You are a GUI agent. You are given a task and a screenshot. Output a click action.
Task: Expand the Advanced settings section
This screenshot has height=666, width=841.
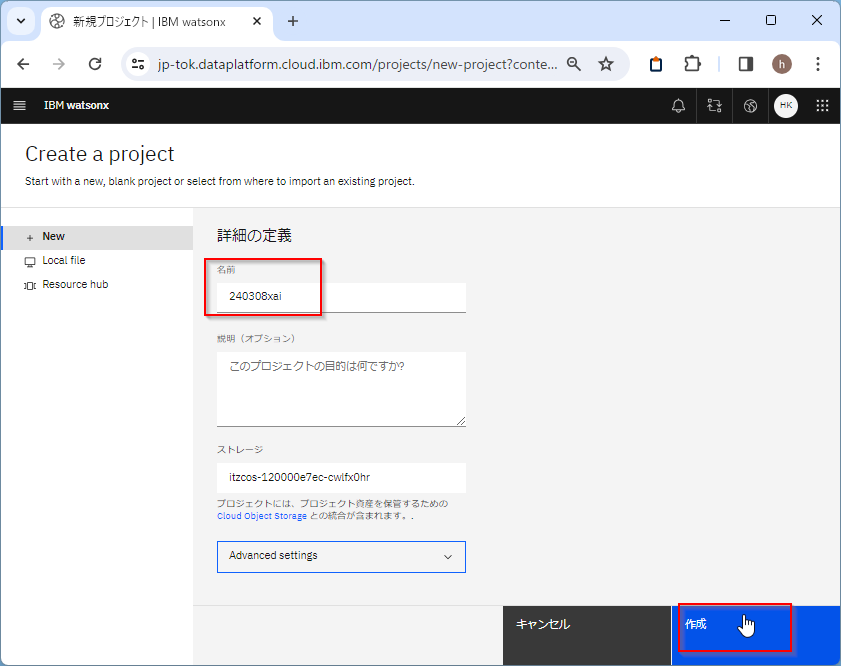341,556
